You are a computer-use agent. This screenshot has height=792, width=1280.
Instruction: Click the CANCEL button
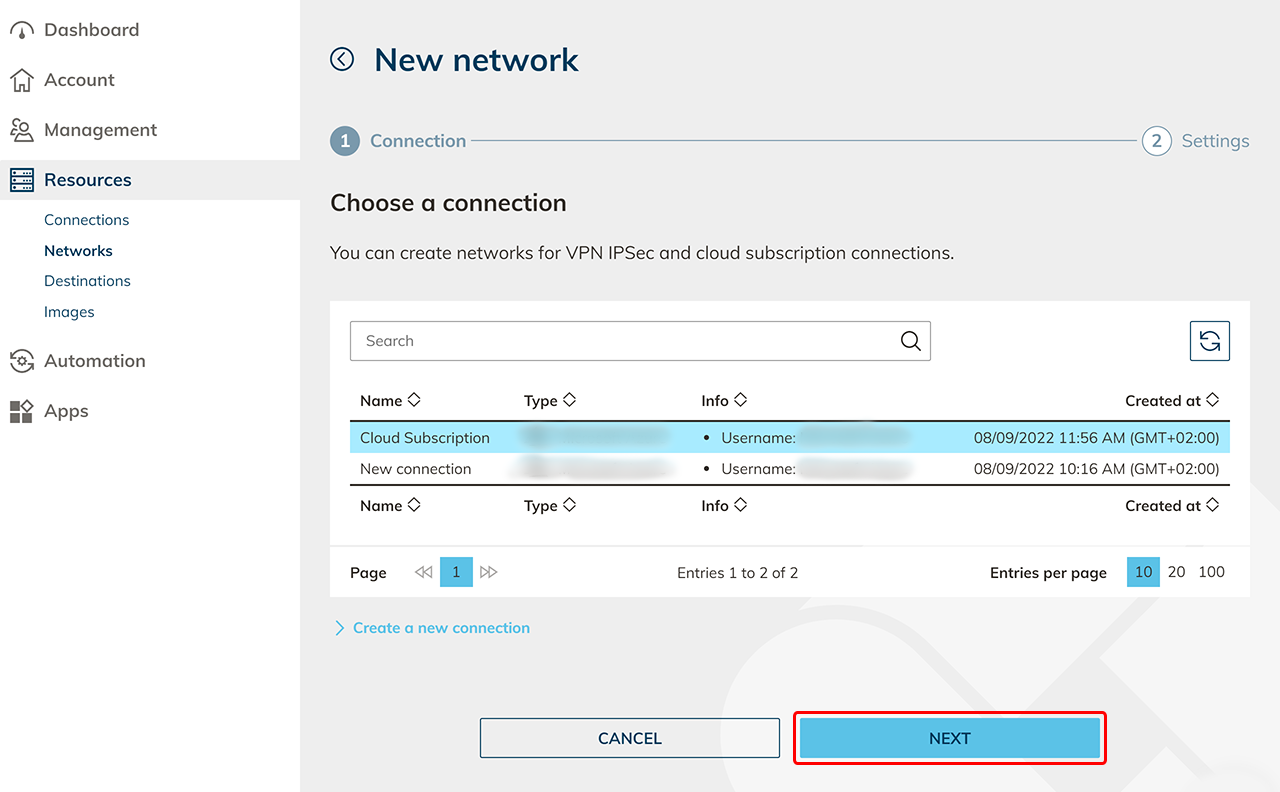630,738
